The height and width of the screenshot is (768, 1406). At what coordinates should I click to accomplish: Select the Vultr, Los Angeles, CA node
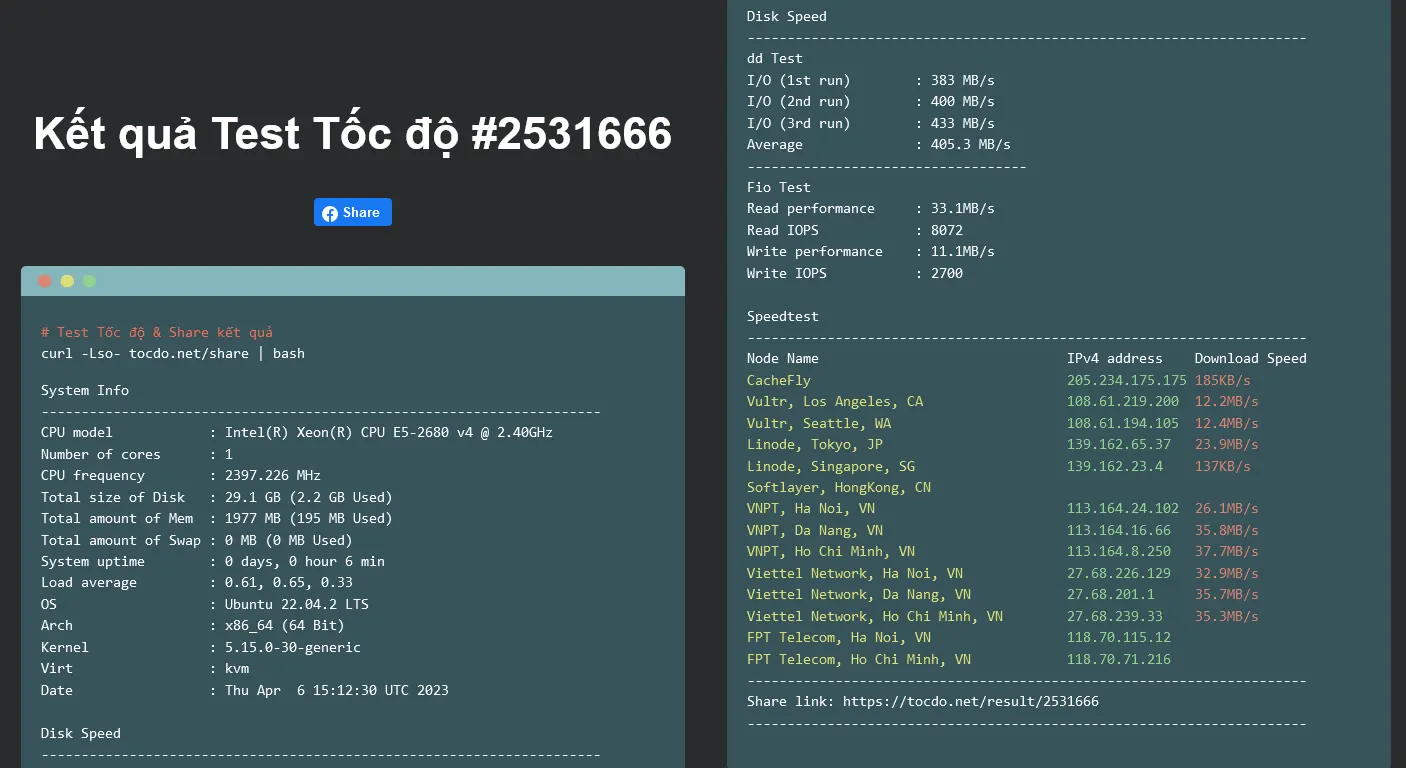(835, 402)
